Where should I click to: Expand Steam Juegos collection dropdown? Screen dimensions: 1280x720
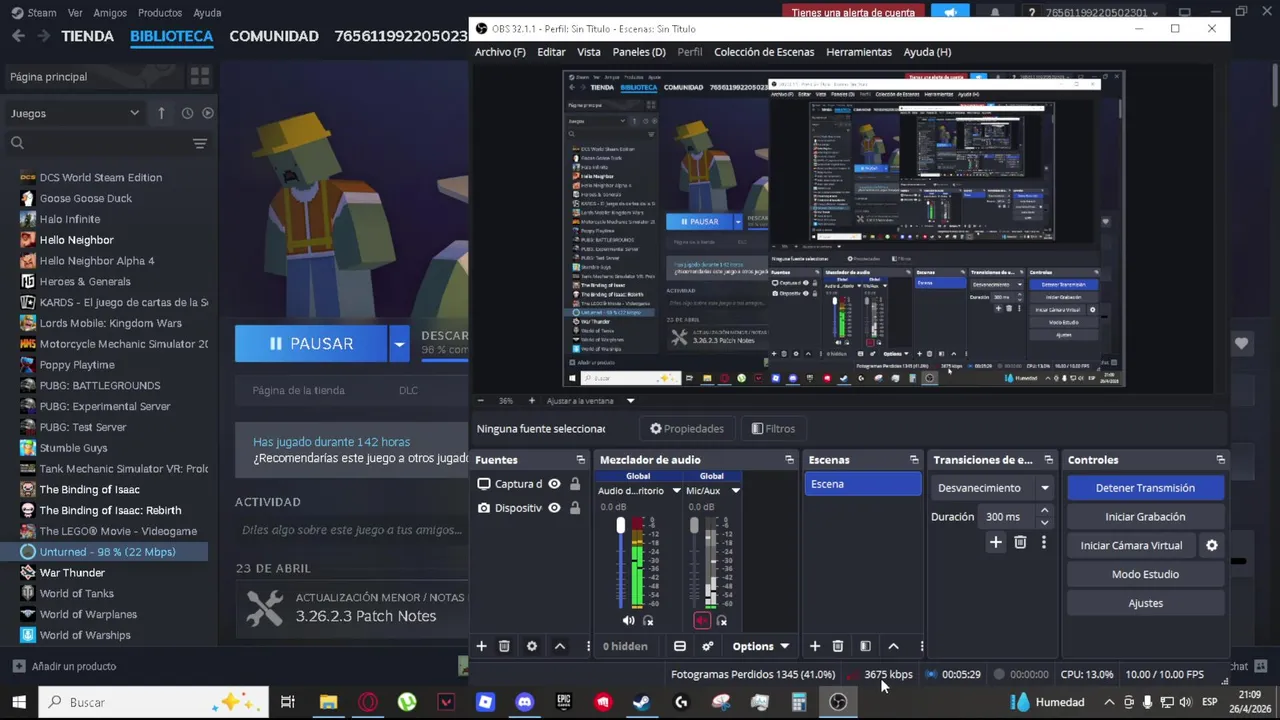75,113
